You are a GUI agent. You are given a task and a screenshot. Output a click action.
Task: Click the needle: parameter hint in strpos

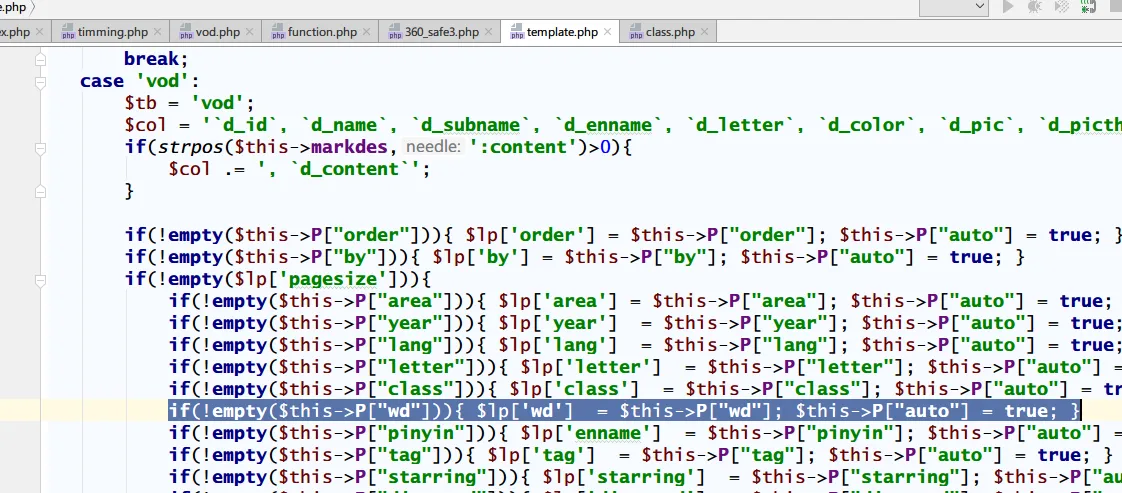click(x=433, y=147)
